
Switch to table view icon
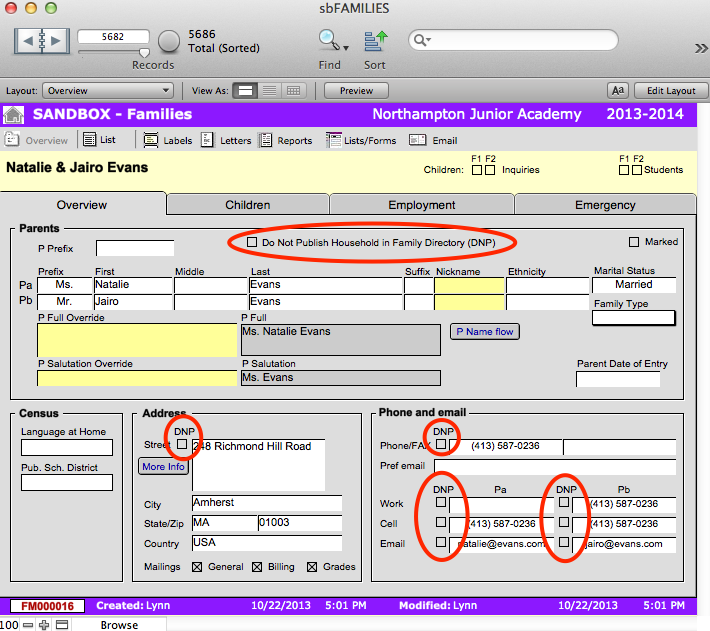point(293,90)
